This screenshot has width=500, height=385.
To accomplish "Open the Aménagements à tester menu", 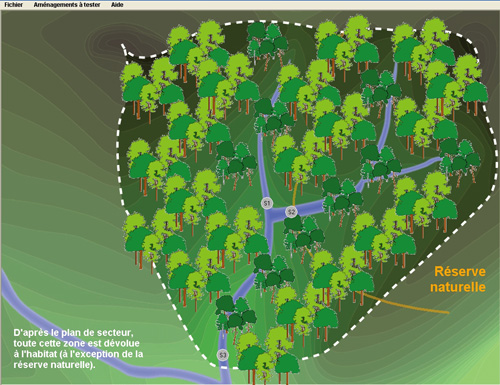I will tap(67, 5).
